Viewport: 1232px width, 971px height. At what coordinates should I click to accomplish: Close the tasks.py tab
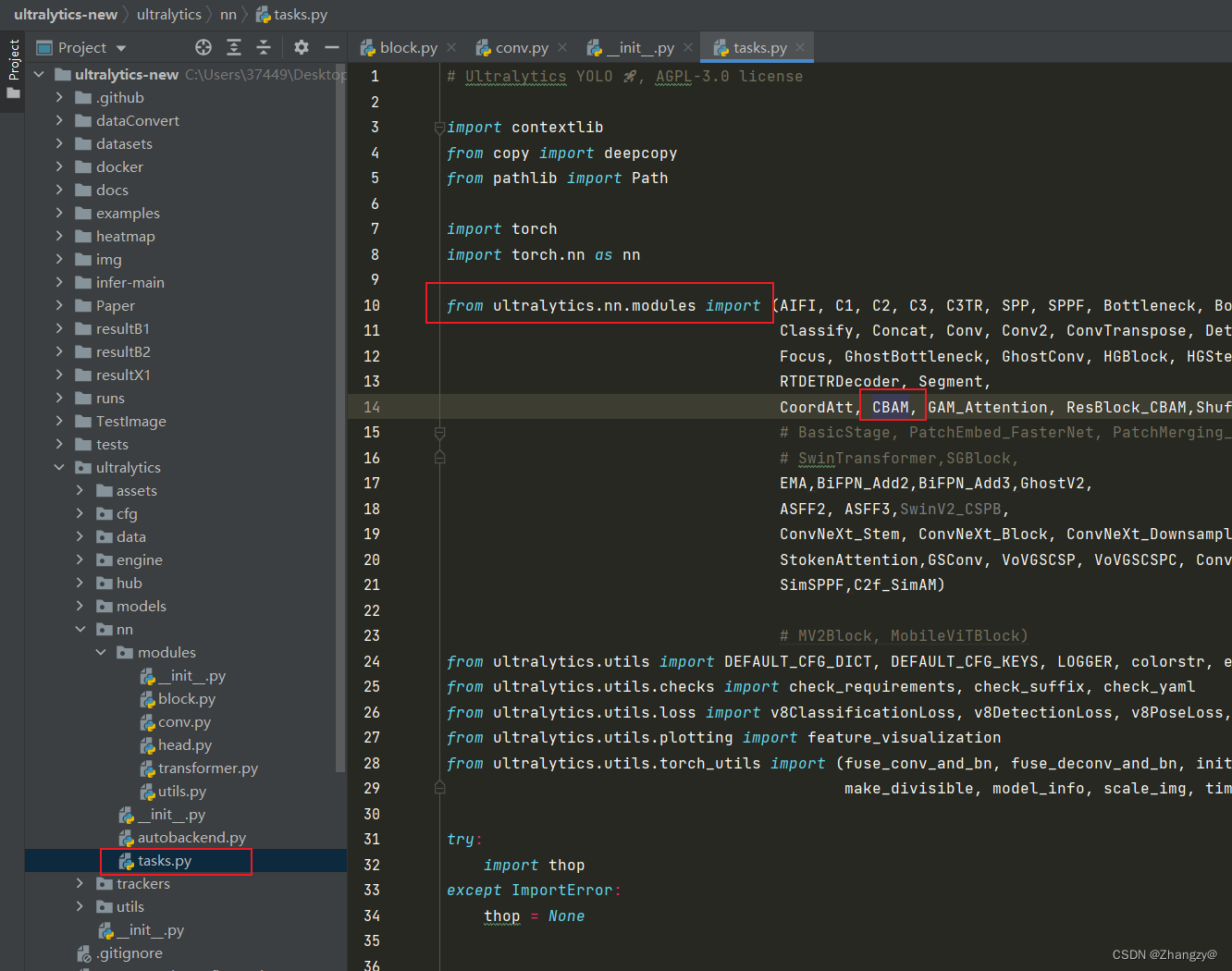pos(800,47)
